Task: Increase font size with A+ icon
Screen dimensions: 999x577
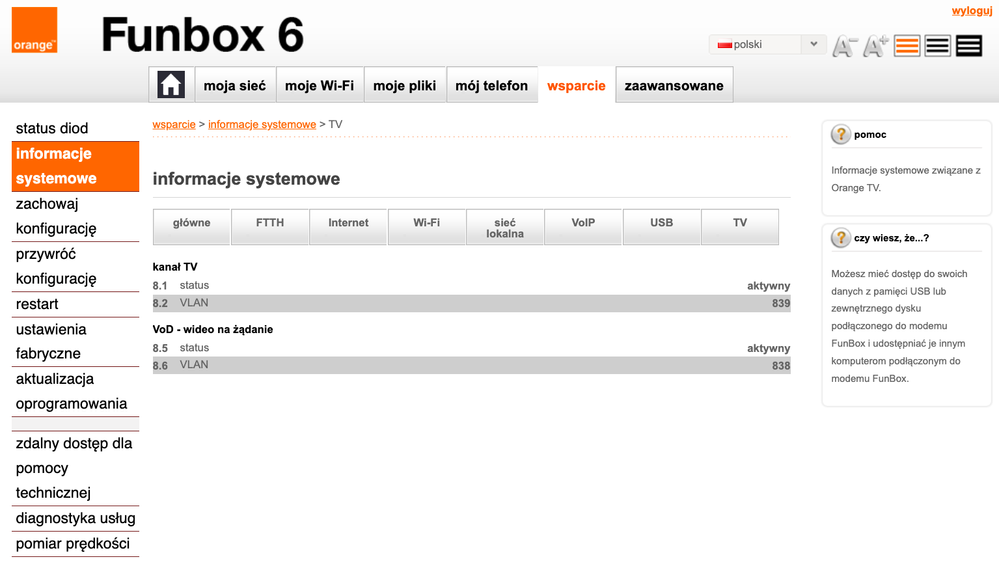Action: pos(875,46)
